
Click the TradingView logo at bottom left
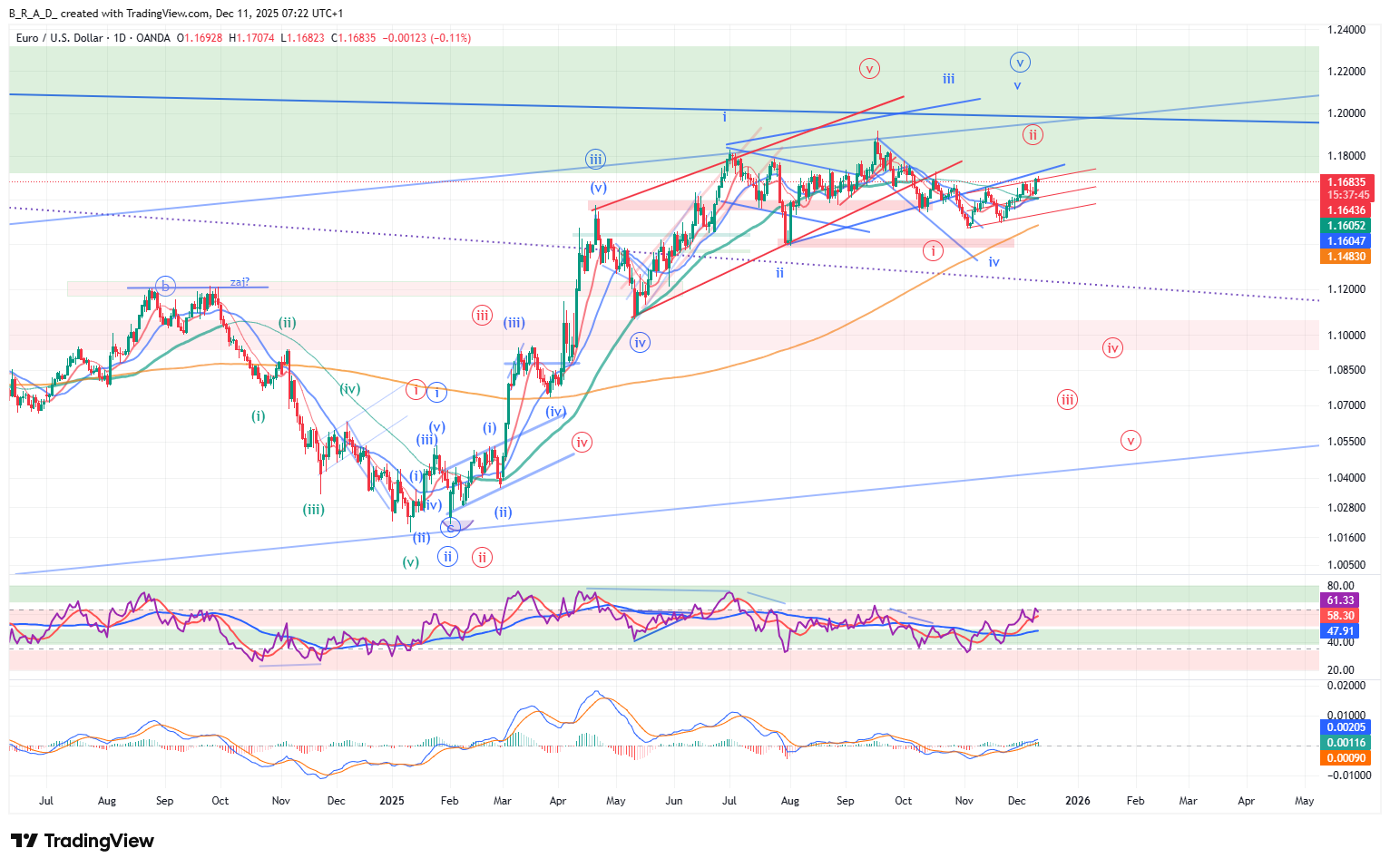tap(83, 841)
